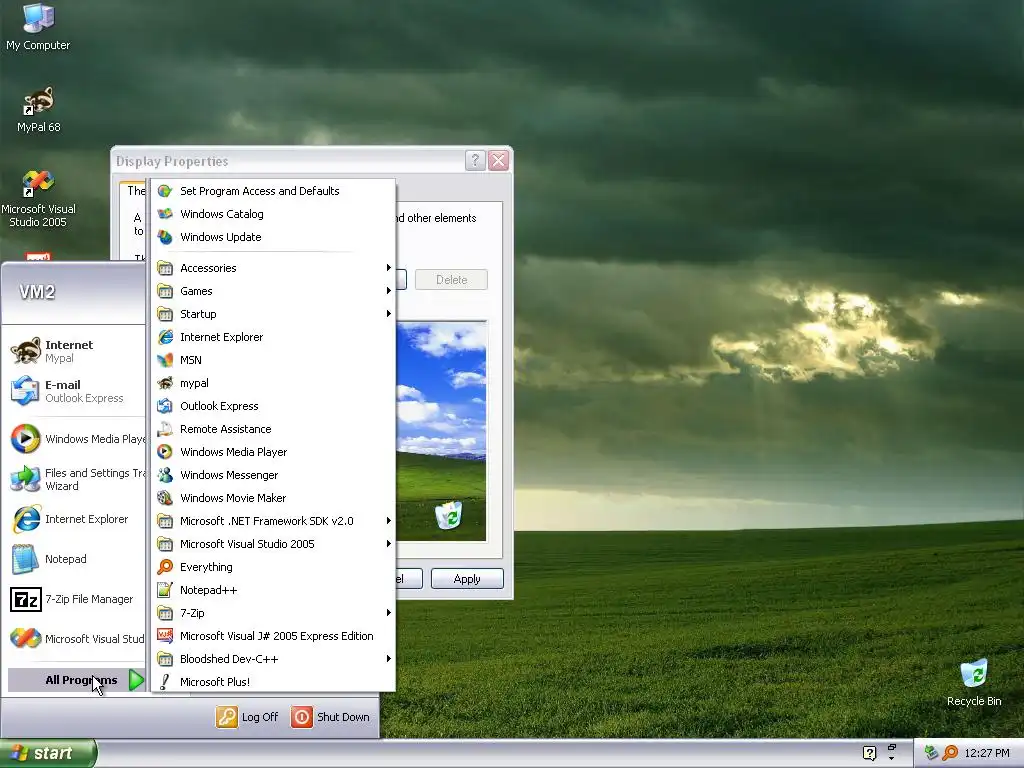Launch MSN from programs menu

pos(273,360)
